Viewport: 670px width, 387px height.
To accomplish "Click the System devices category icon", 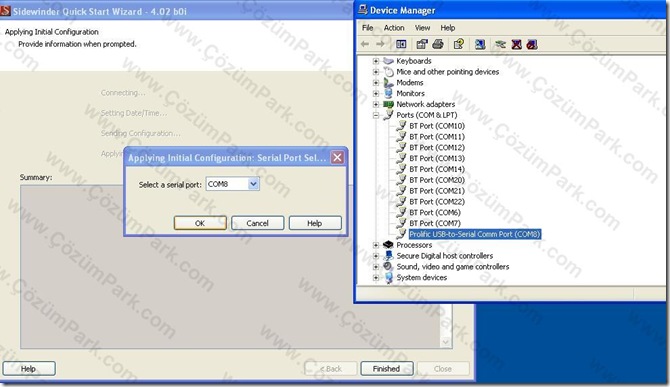I will (388, 277).
